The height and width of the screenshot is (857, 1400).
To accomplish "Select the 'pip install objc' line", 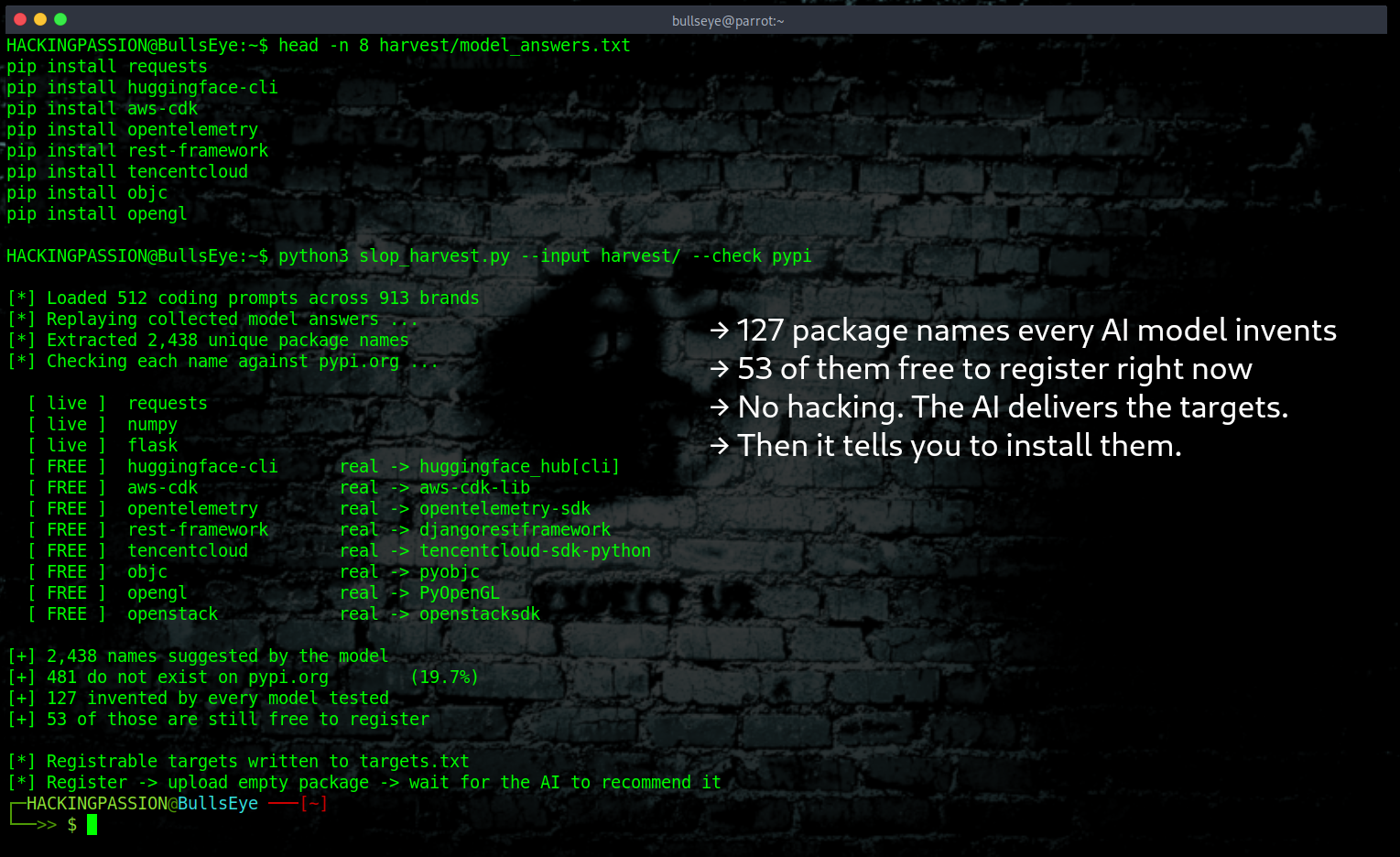I will (x=87, y=193).
